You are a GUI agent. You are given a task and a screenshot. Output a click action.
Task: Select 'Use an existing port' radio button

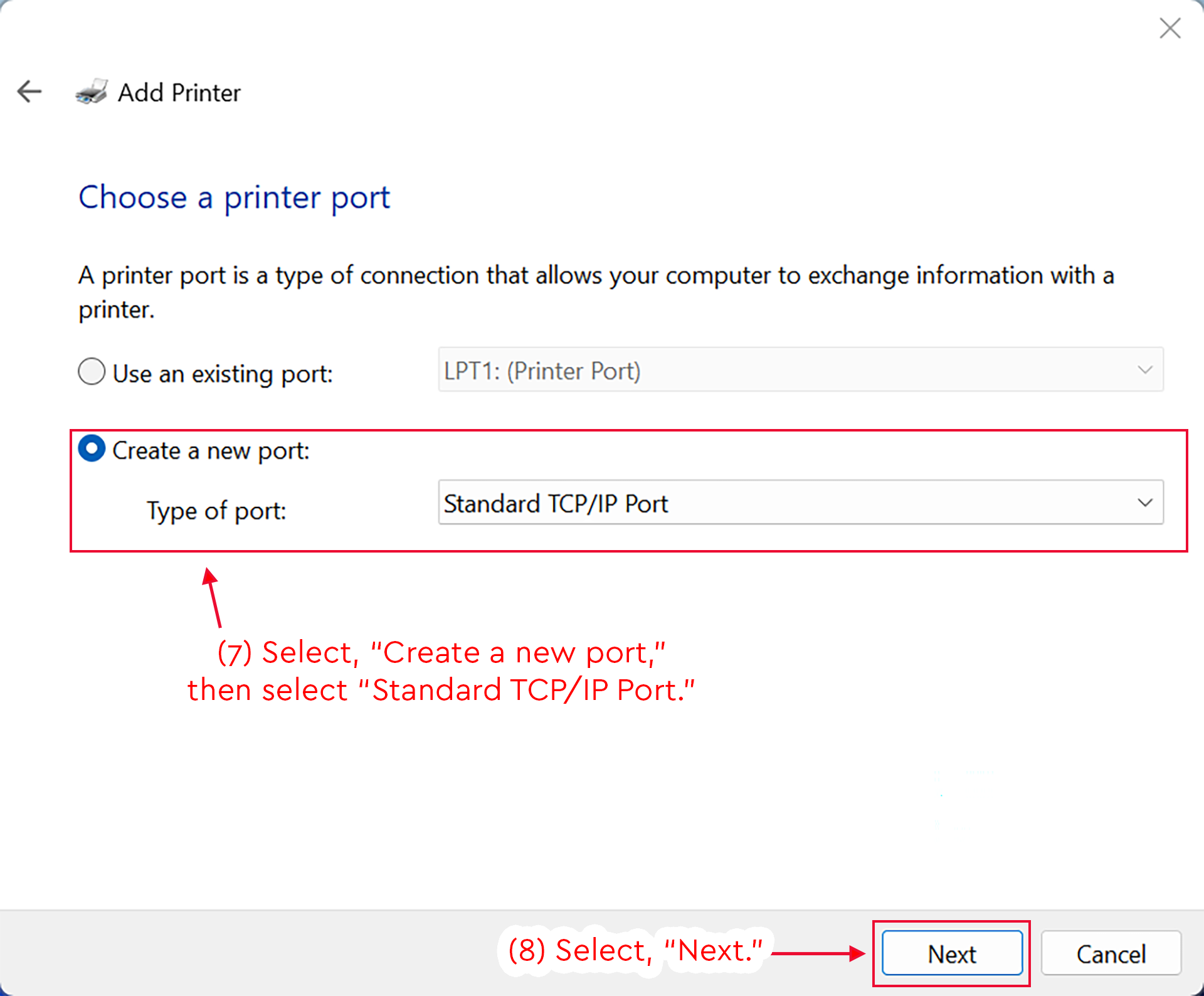(92, 371)
